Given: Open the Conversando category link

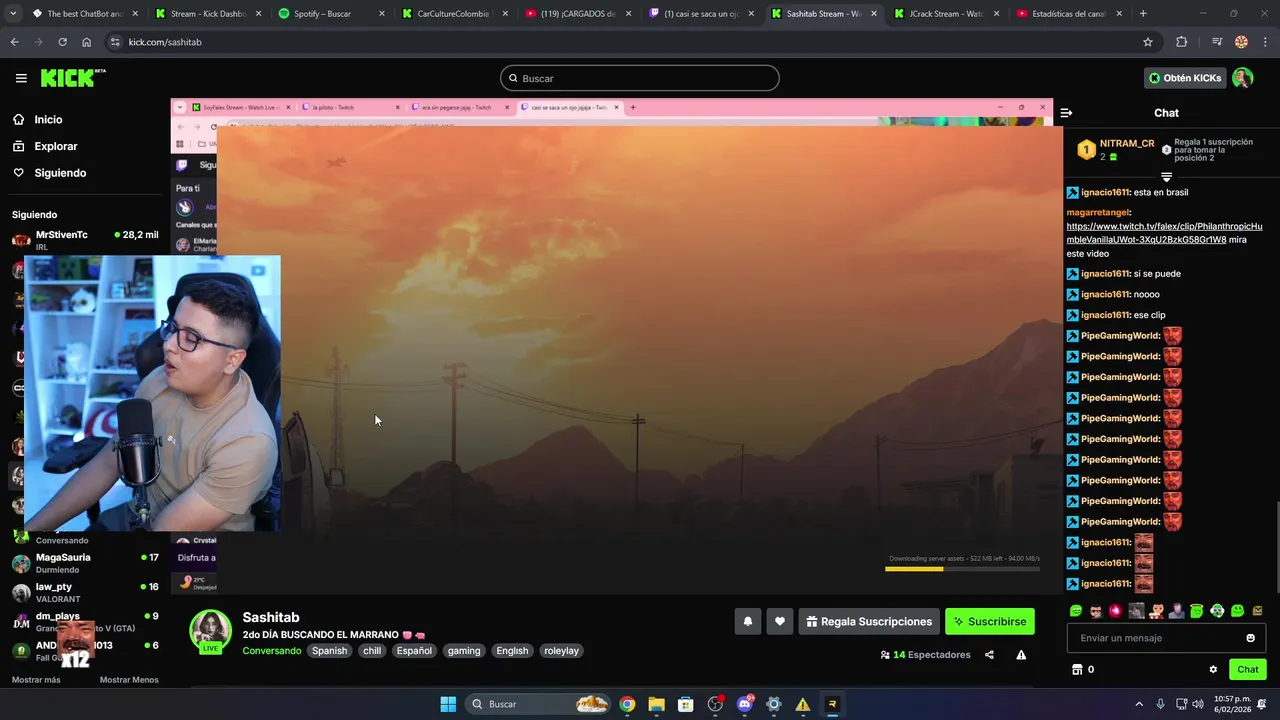Looking at the screenshot, I should [271, 651].
